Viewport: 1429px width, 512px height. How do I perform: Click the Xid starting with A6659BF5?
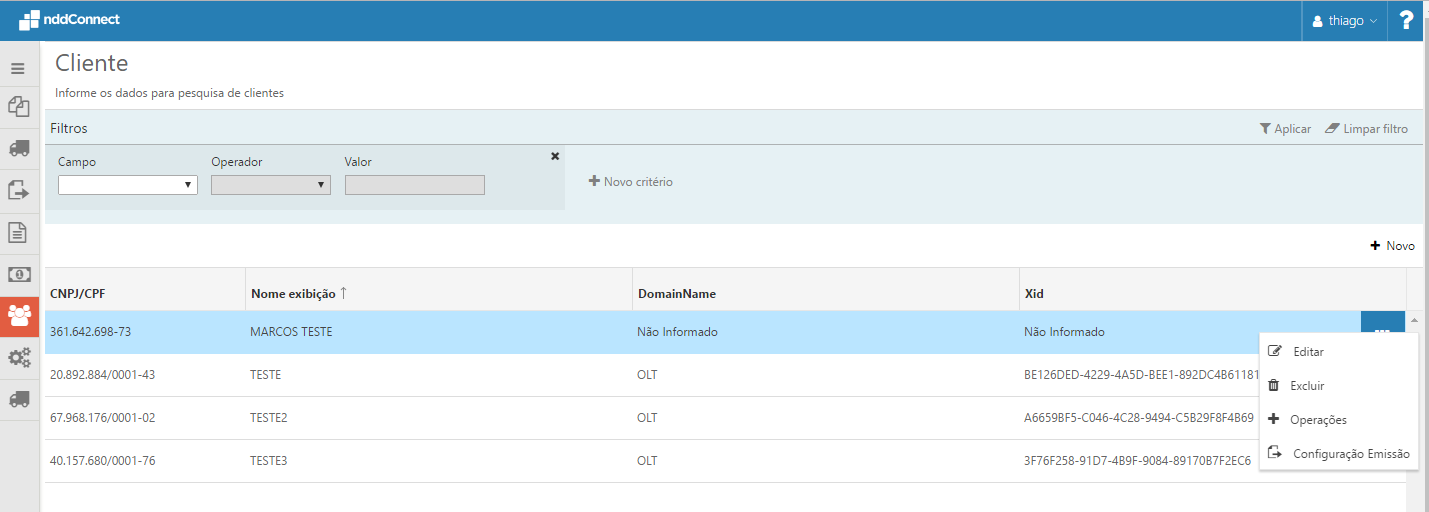[1139, 418]
